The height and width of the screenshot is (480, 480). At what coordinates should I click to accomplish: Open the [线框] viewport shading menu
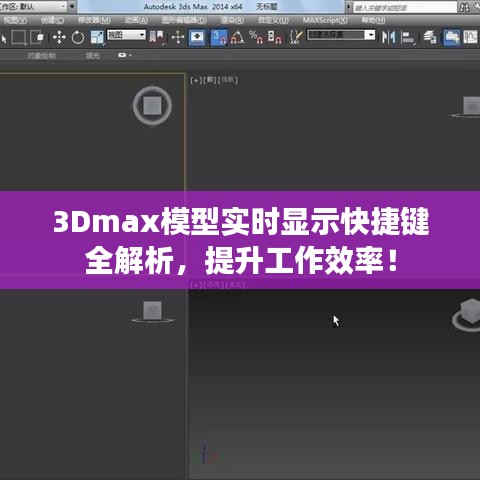point(228,80)
